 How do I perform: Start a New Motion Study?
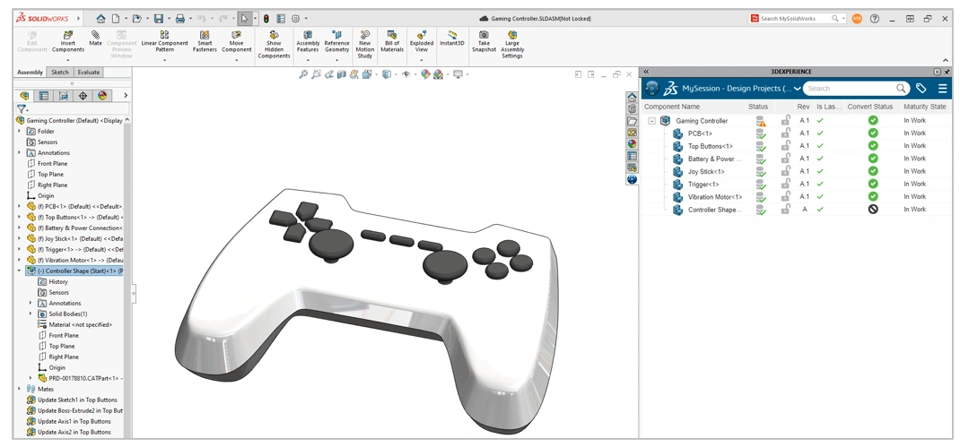(x=365, y=45)
